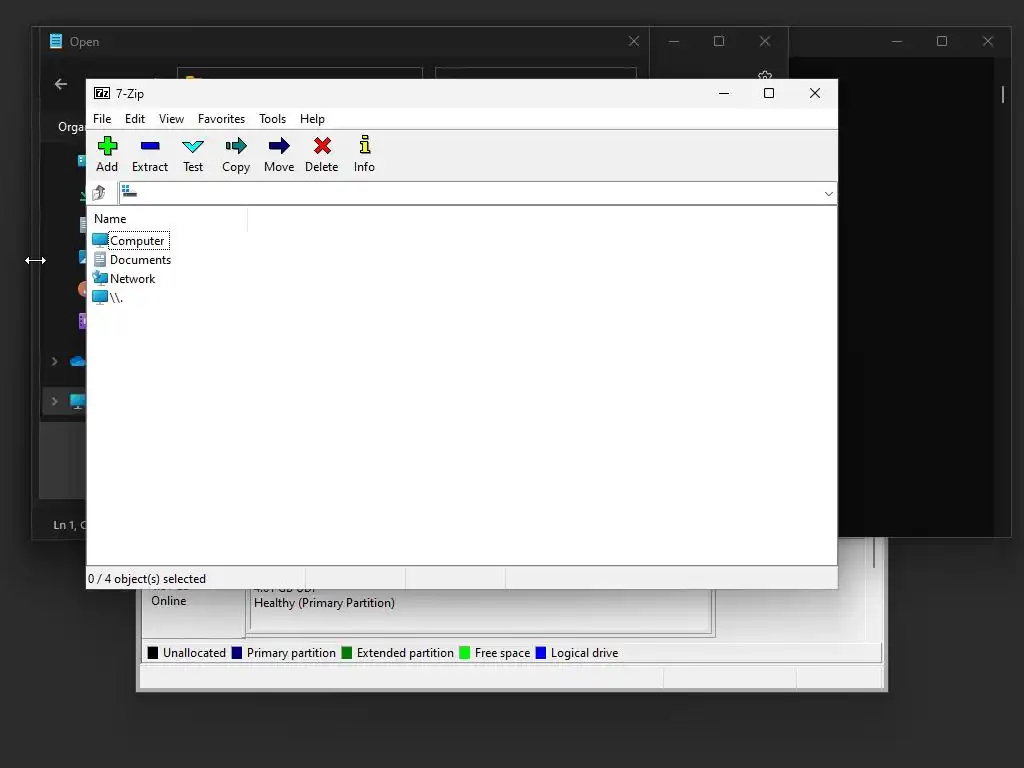Click back arrow in Open dialog
The width and height of the screenshot is (1024, 768).
61,84
